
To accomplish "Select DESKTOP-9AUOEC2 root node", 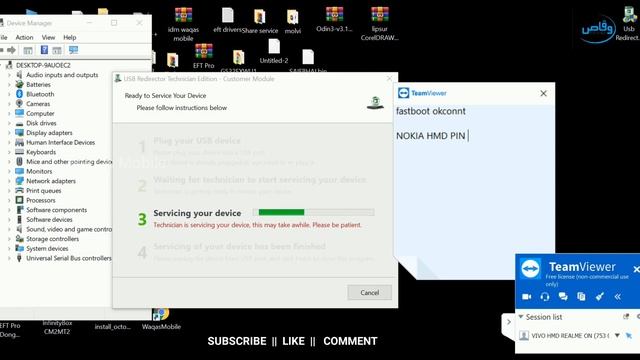I will coord(43,65).
